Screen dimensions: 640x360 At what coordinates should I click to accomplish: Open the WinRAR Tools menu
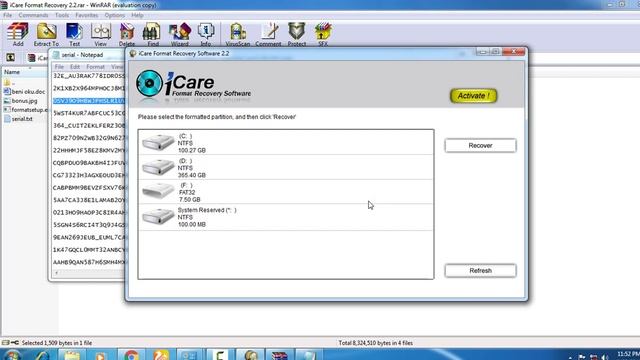click(x=62, y=15)
